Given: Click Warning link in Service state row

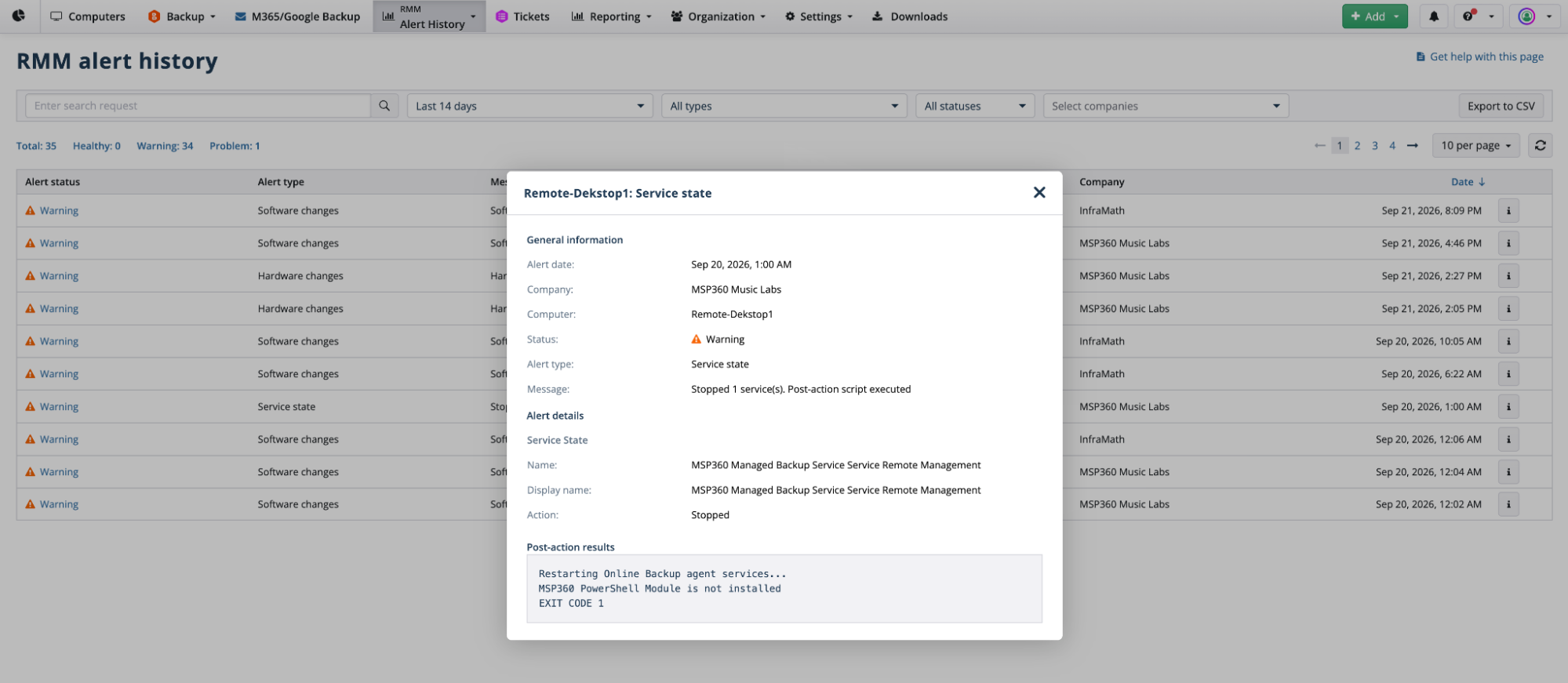Looking at the screenshot, I should 59,407.
